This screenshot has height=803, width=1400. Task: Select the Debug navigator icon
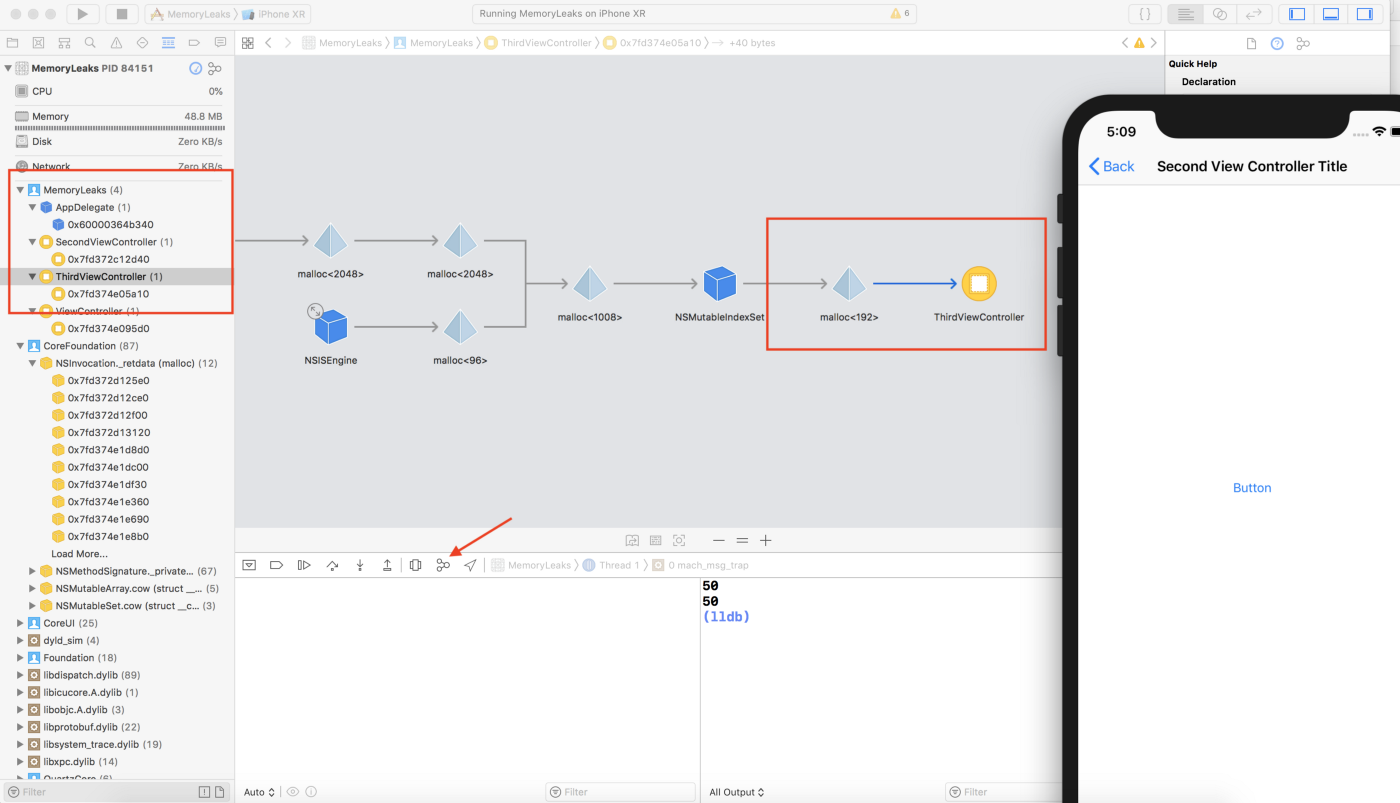(168, 43)
